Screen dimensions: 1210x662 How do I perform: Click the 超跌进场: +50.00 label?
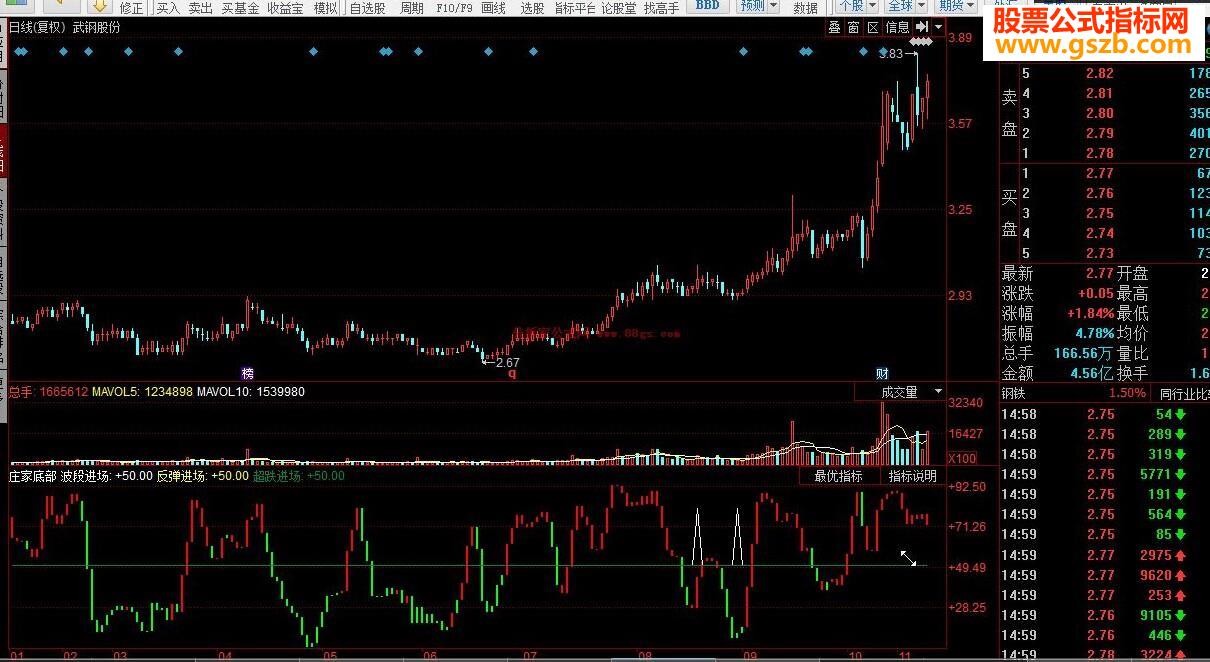coord(298,476)
